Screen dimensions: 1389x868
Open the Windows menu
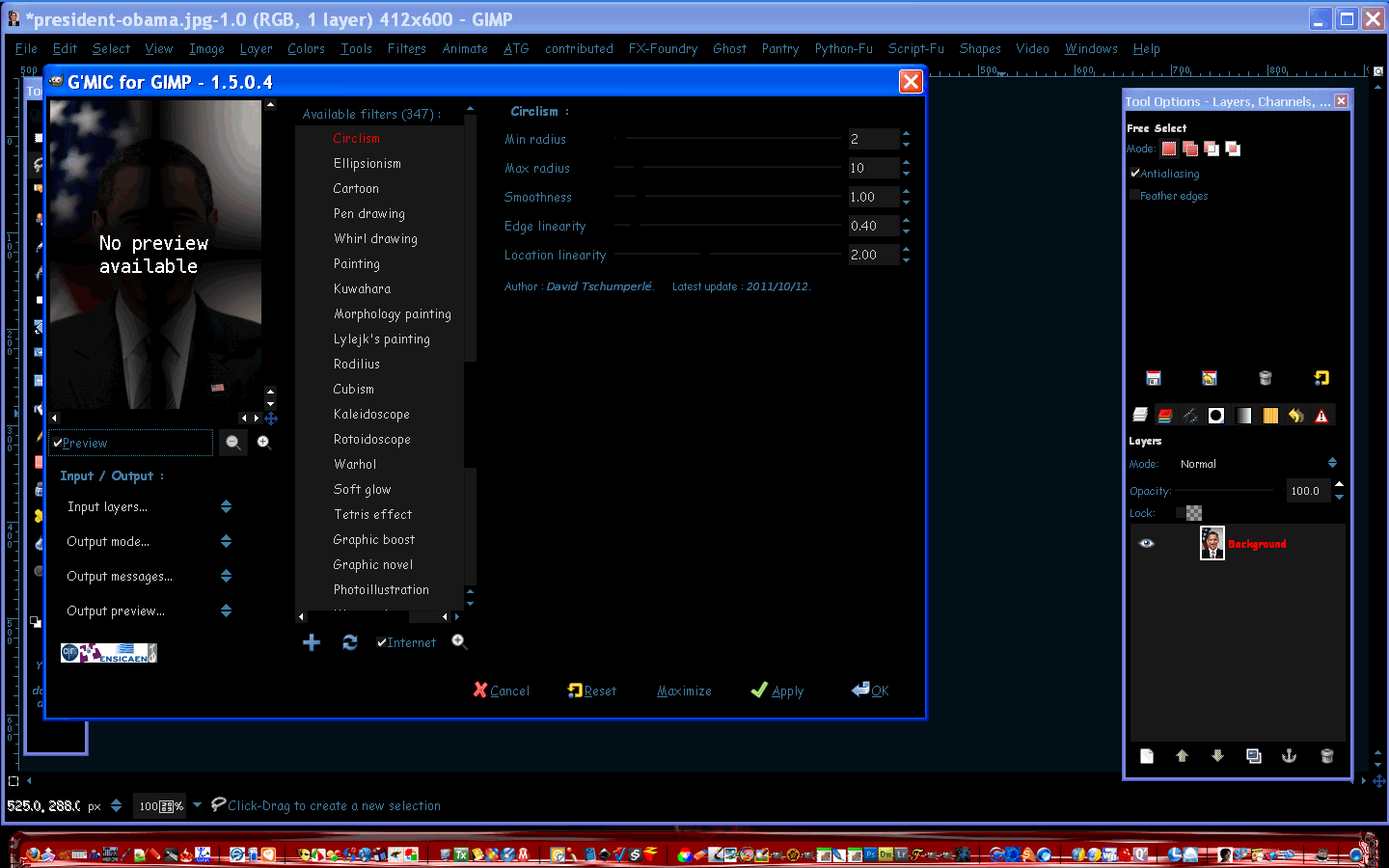(1091, 48)
